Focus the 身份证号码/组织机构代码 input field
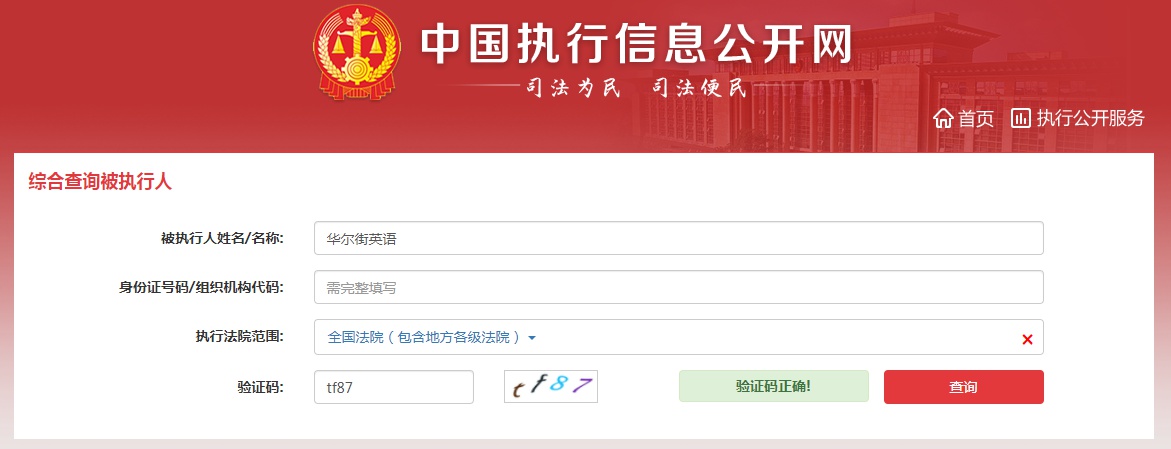The height and width of the screenshot is (449, 1171). click(679, 287)
